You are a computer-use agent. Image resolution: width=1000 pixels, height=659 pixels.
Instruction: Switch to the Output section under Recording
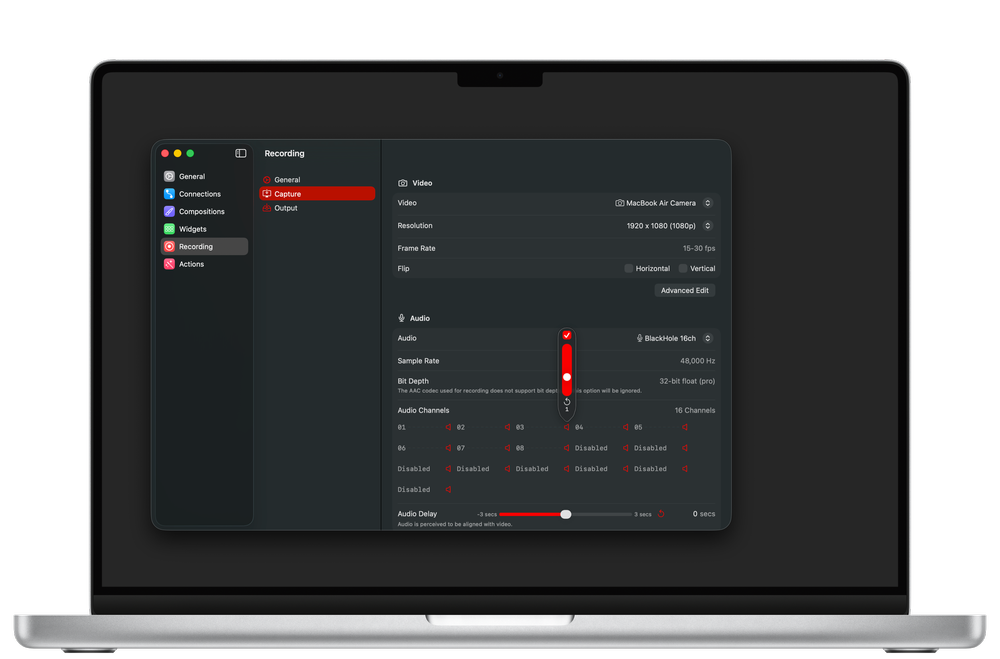(317, 208)
